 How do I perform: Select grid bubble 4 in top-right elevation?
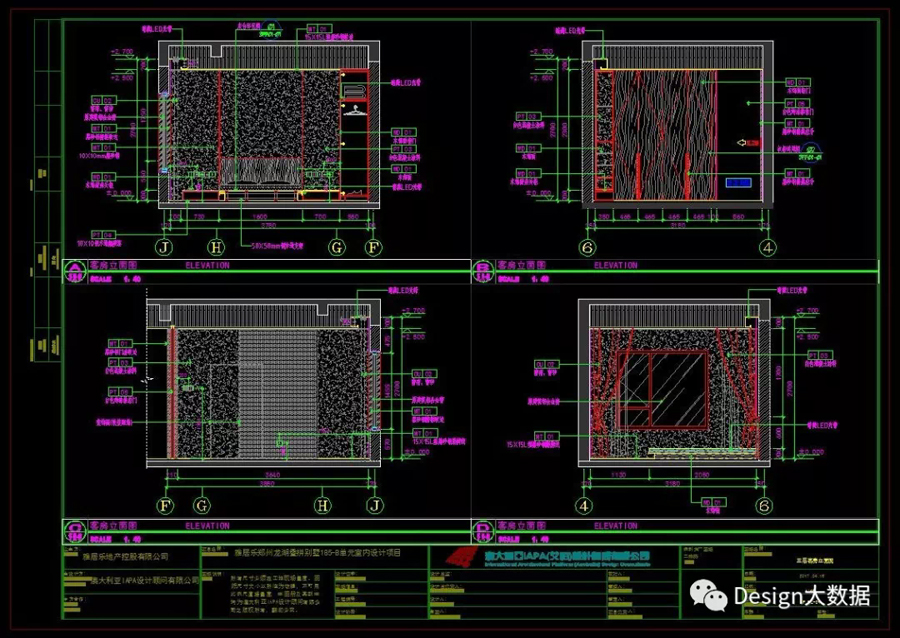[768, 246]
